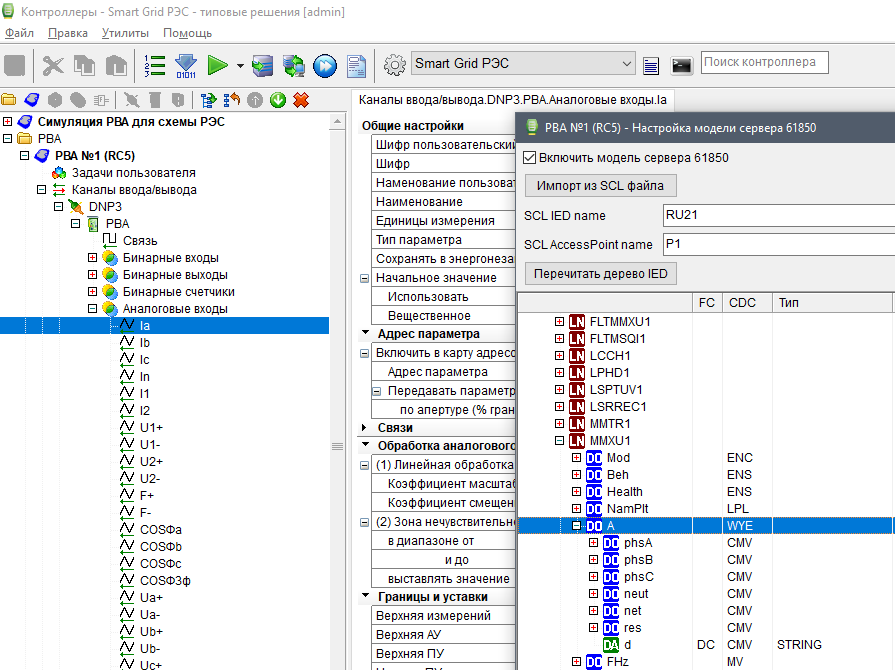
Task: Click the green down-arrow move icon
Action: click(x=278, y=100)
